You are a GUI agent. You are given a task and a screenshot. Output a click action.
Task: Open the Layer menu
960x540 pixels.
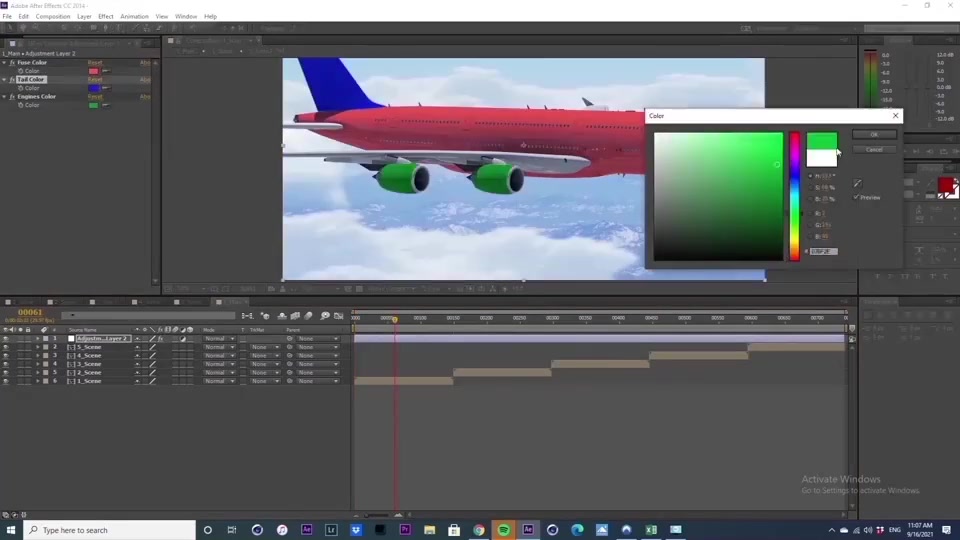84,17
